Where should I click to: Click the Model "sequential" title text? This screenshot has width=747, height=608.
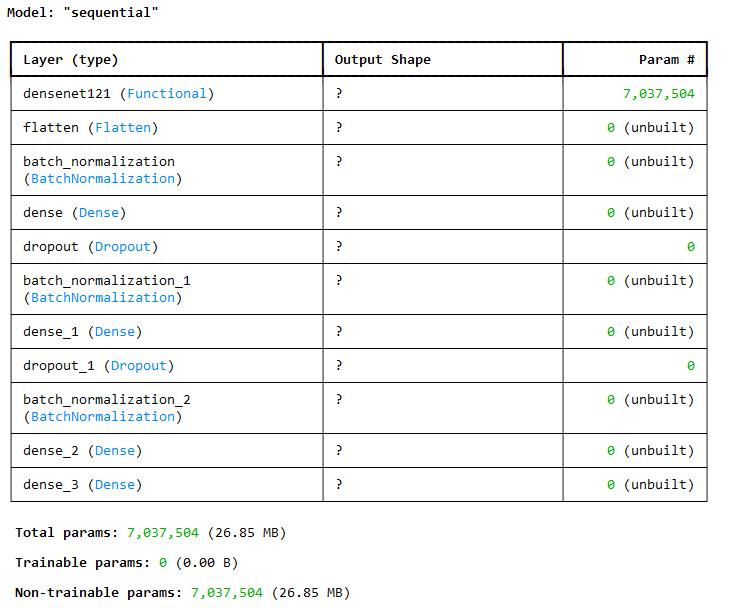pos(82,12)
